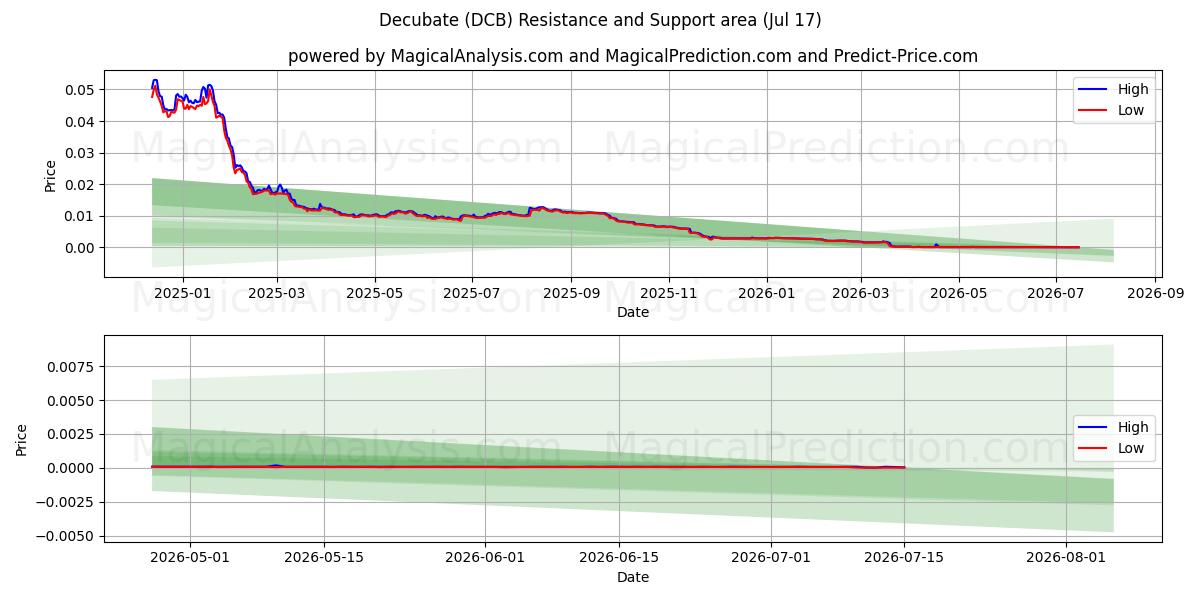Click the '2026-07-15' x-axis tick label
Viewport: 1200px width, 600px height.
(x=905, y=558)
